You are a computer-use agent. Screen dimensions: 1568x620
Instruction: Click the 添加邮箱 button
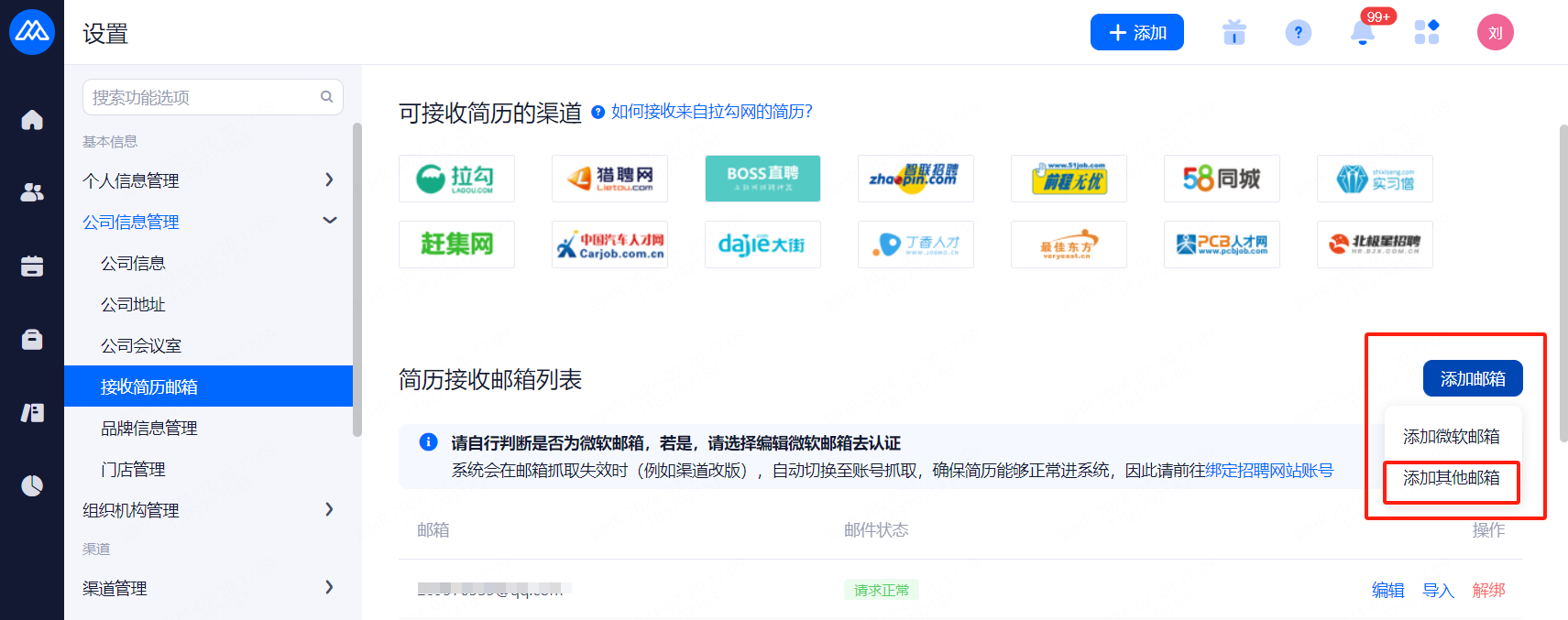point(1473,378)
